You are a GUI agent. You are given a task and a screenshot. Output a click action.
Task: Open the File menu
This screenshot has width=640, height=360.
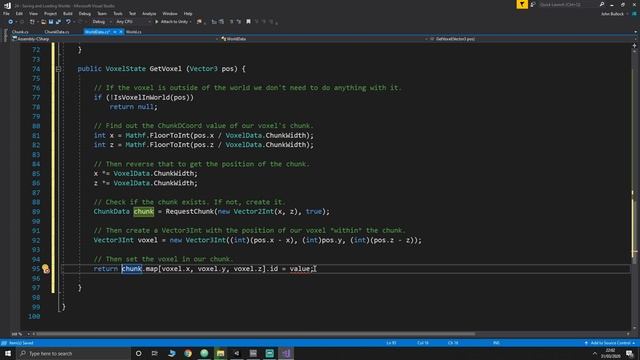tap(6, 13)
